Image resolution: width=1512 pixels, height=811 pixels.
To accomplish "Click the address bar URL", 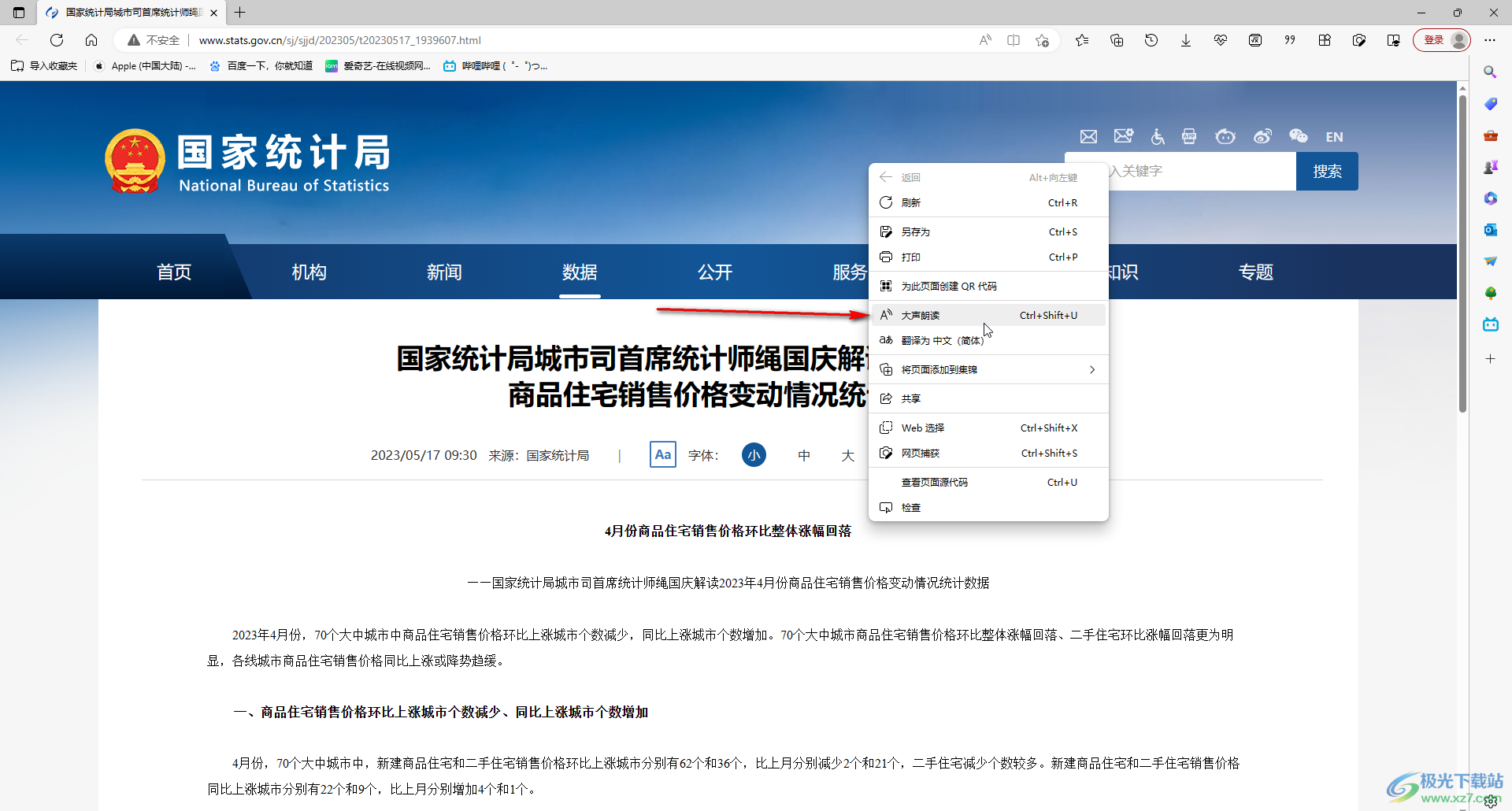I will click(x=339, y=40).
